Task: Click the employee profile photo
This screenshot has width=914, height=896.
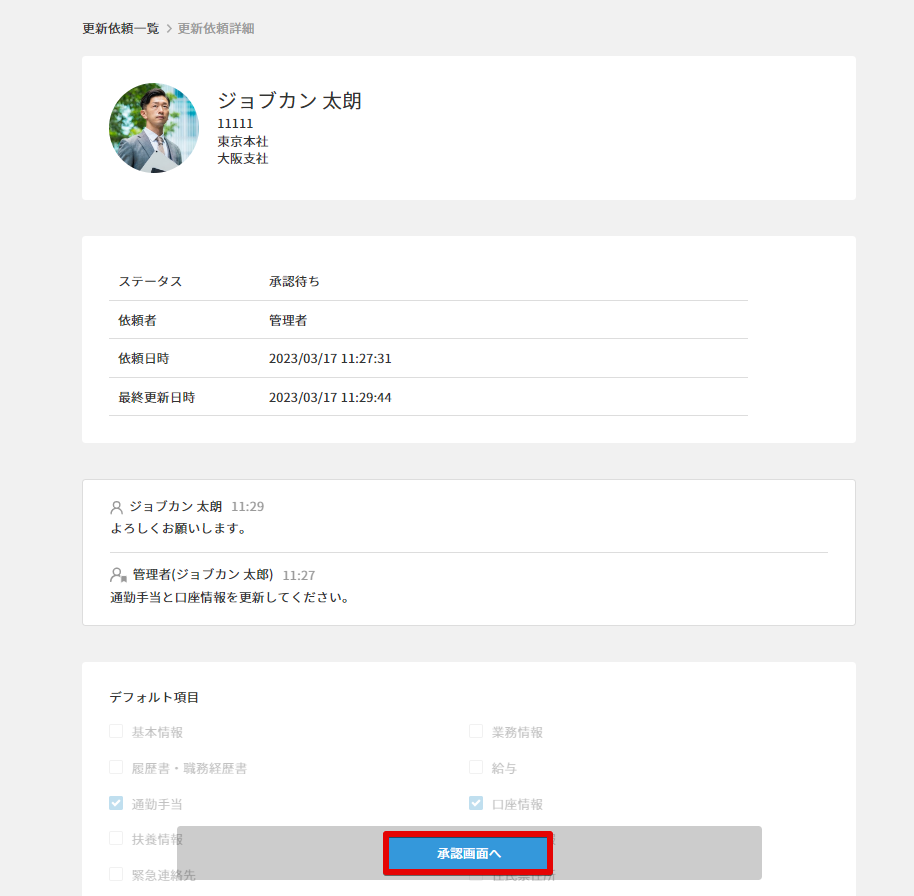Action: coord(154,128)
